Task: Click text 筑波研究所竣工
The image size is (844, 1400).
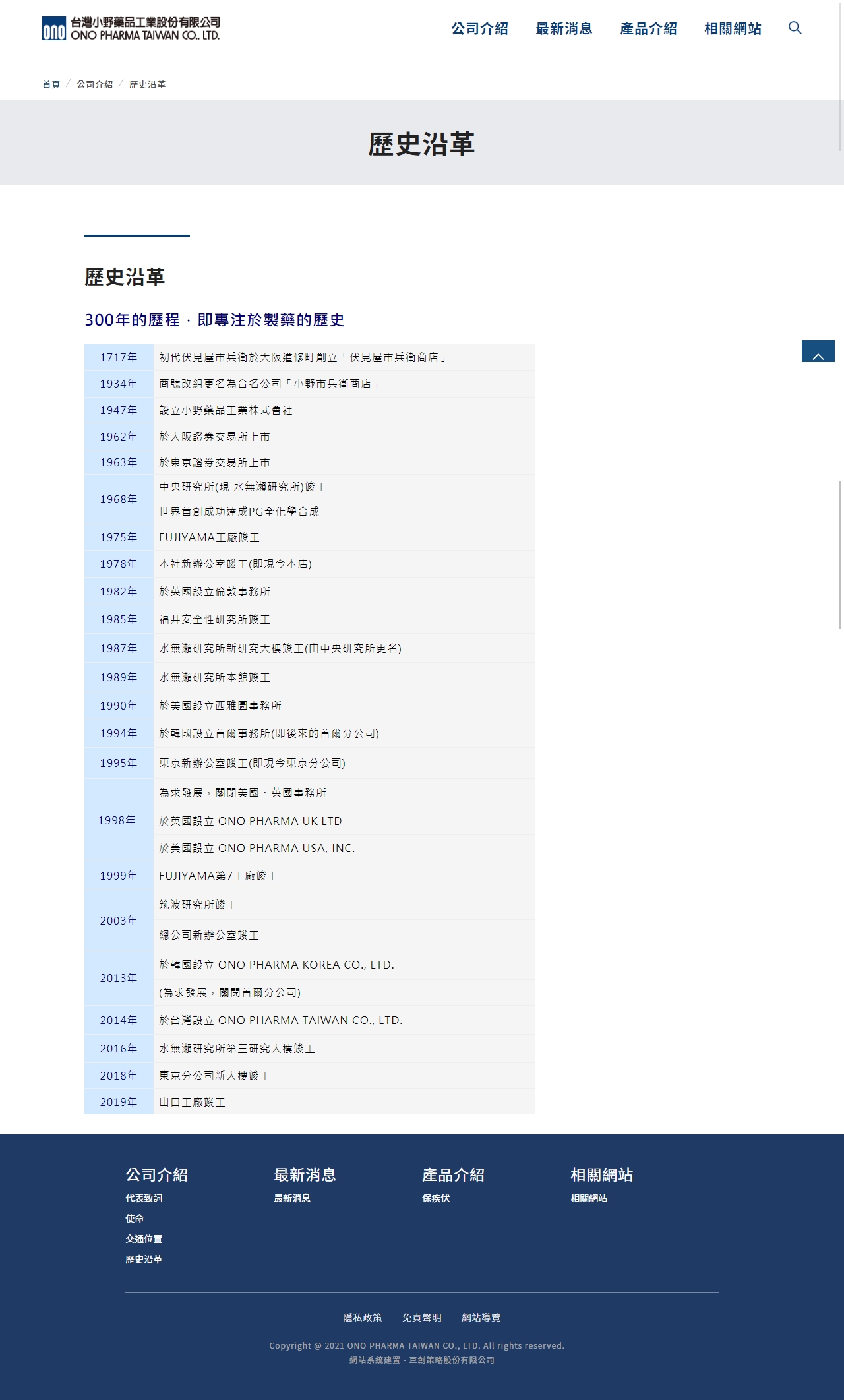Action: (x=198, y=905)
